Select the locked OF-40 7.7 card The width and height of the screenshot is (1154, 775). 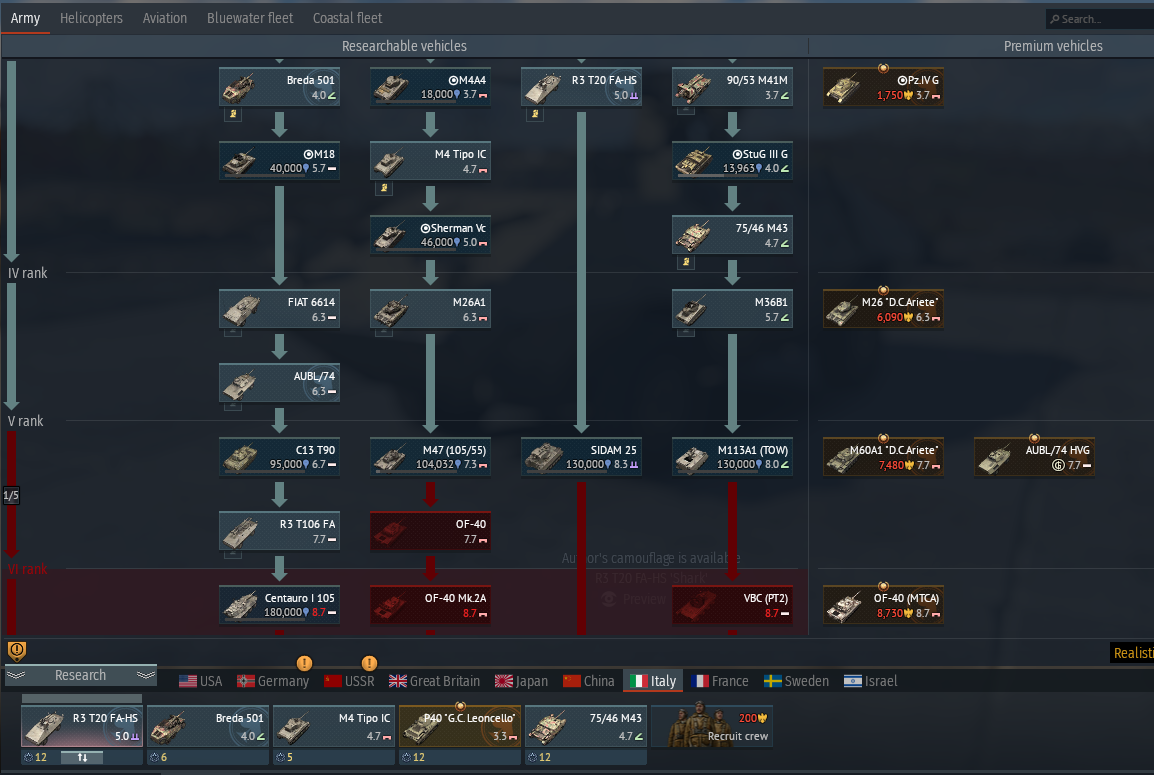[x=431, y=531]
